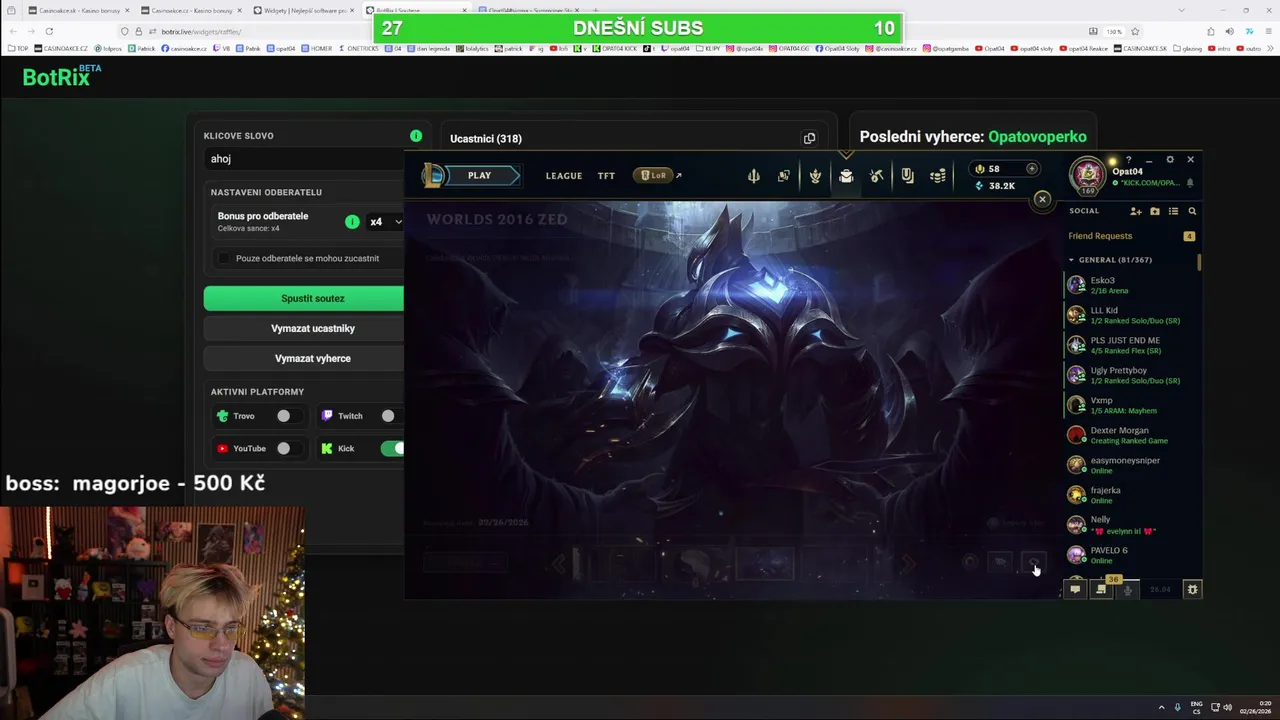1280x720 pixels.
Task: Select friend Nelly
Action: [x=1131, y=525]
